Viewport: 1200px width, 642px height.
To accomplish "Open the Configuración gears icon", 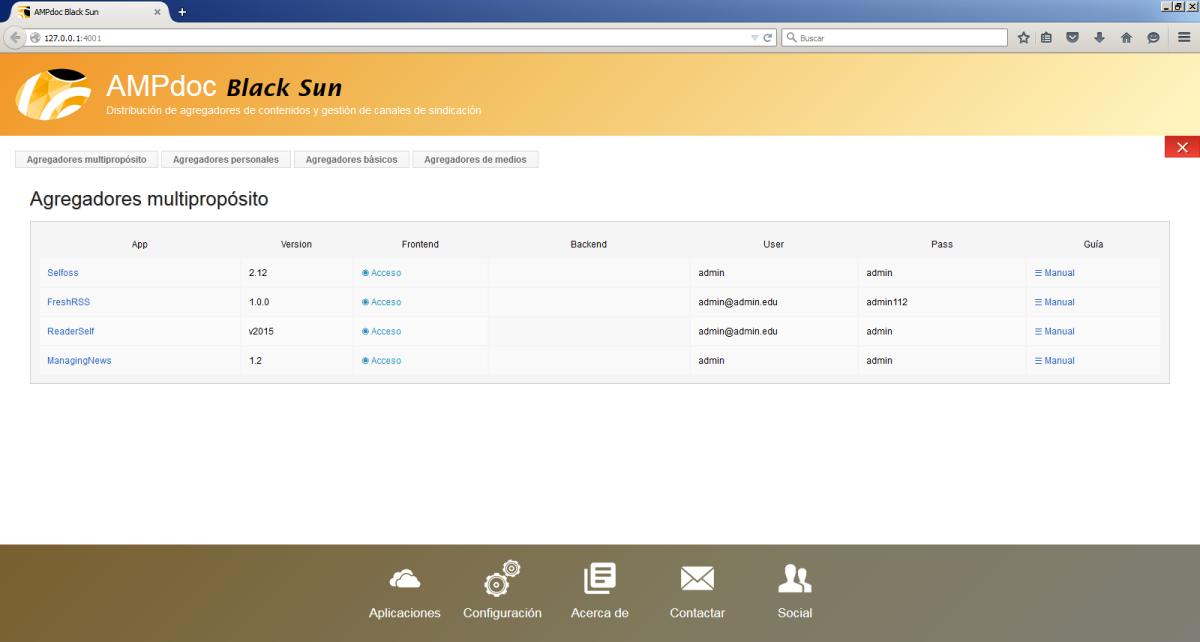I will coord(502,579).
